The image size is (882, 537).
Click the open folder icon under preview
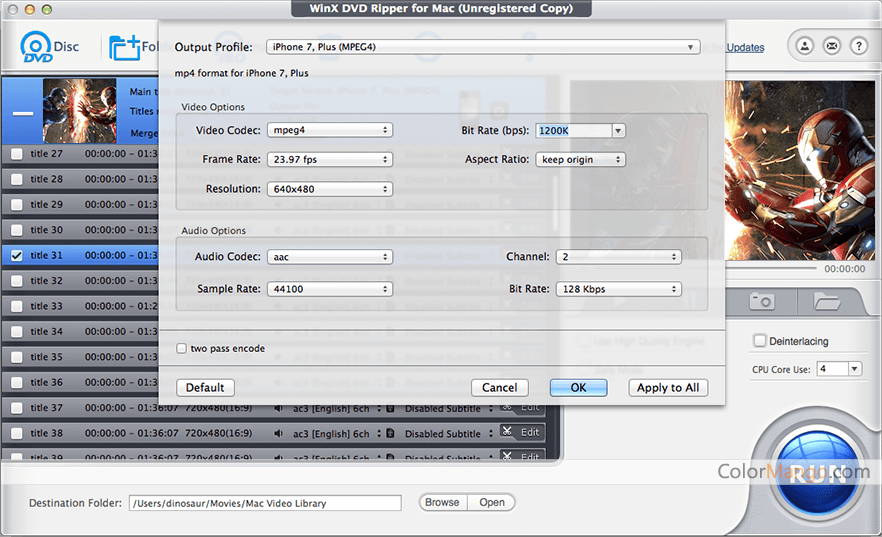(826, 300)
